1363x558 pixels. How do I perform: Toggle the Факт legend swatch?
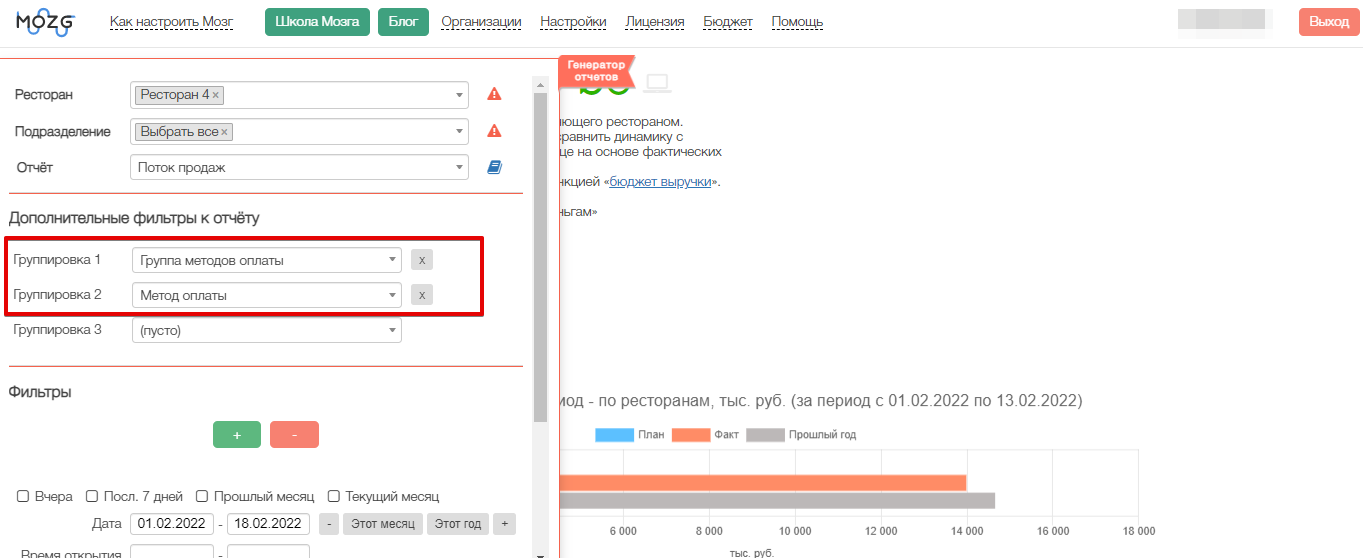pyautogui.click(x=691, y=435)
